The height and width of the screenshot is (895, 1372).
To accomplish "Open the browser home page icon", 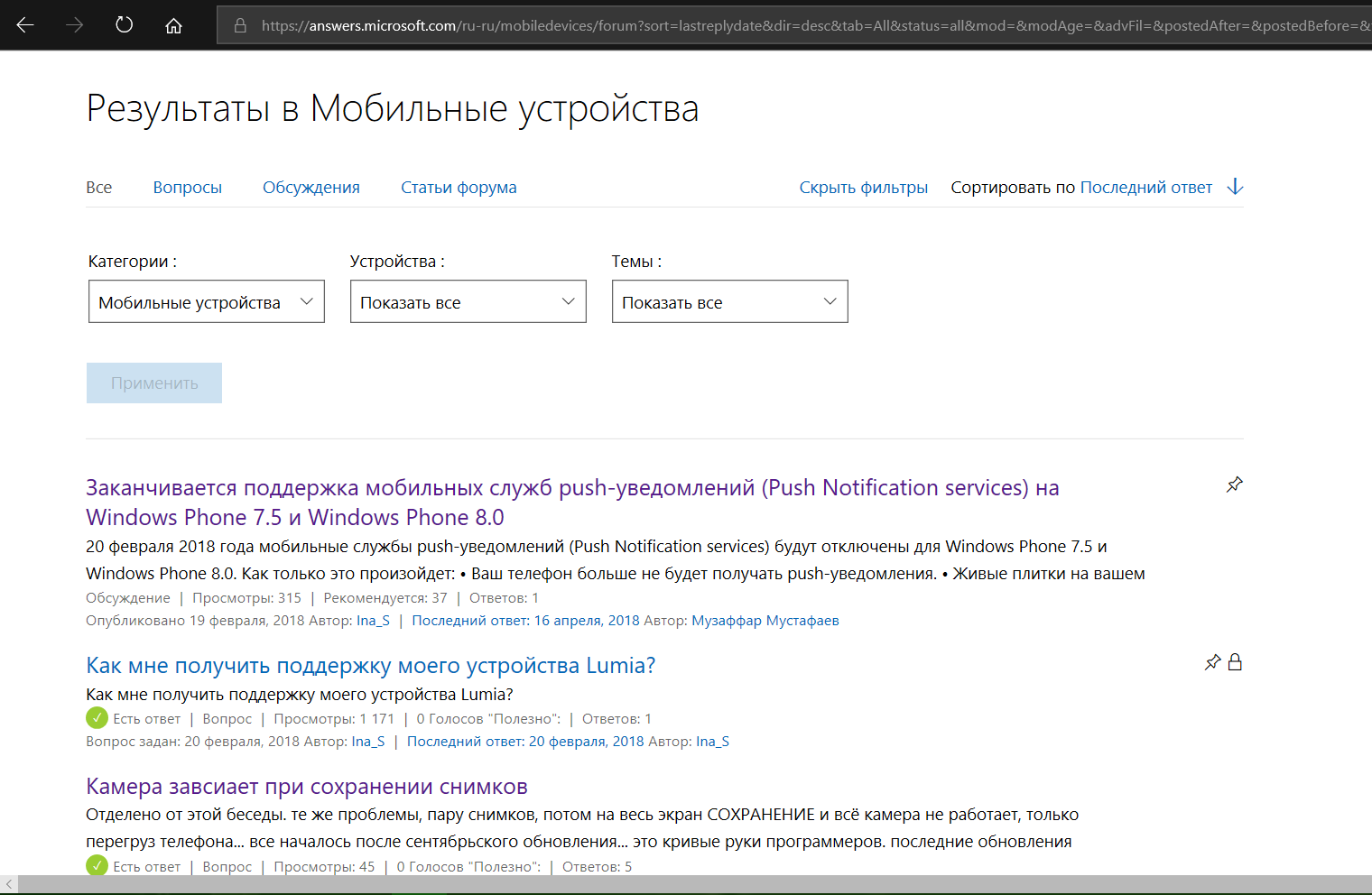I will 173,25.
